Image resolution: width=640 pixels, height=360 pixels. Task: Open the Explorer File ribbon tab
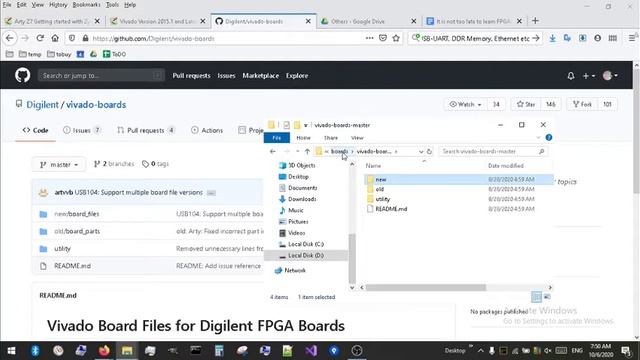point(277,138)
